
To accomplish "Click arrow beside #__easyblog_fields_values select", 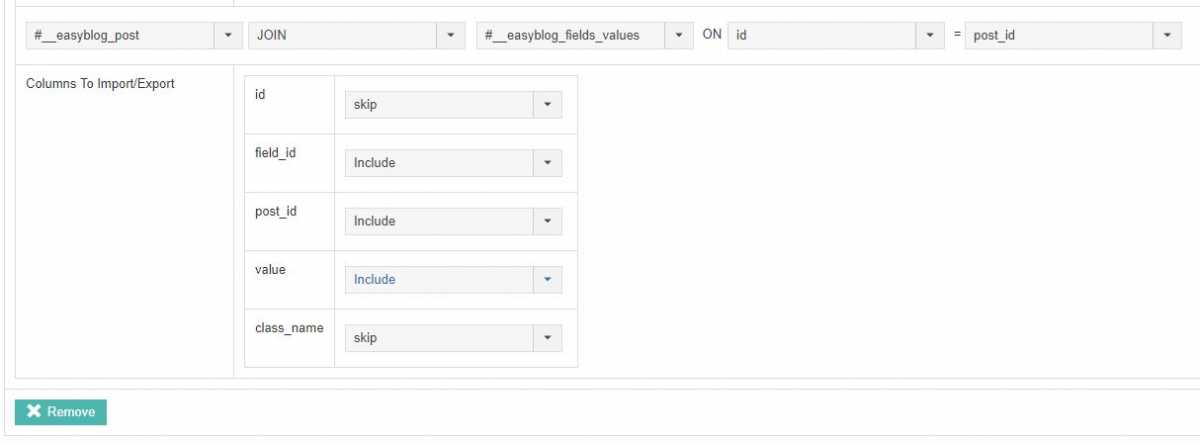I will (x=679, y=35).
